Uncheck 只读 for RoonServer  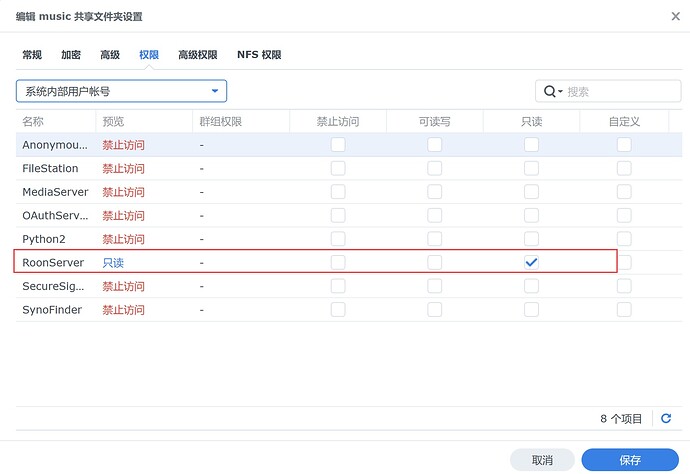pyautogui.click(x=531, y=263)
